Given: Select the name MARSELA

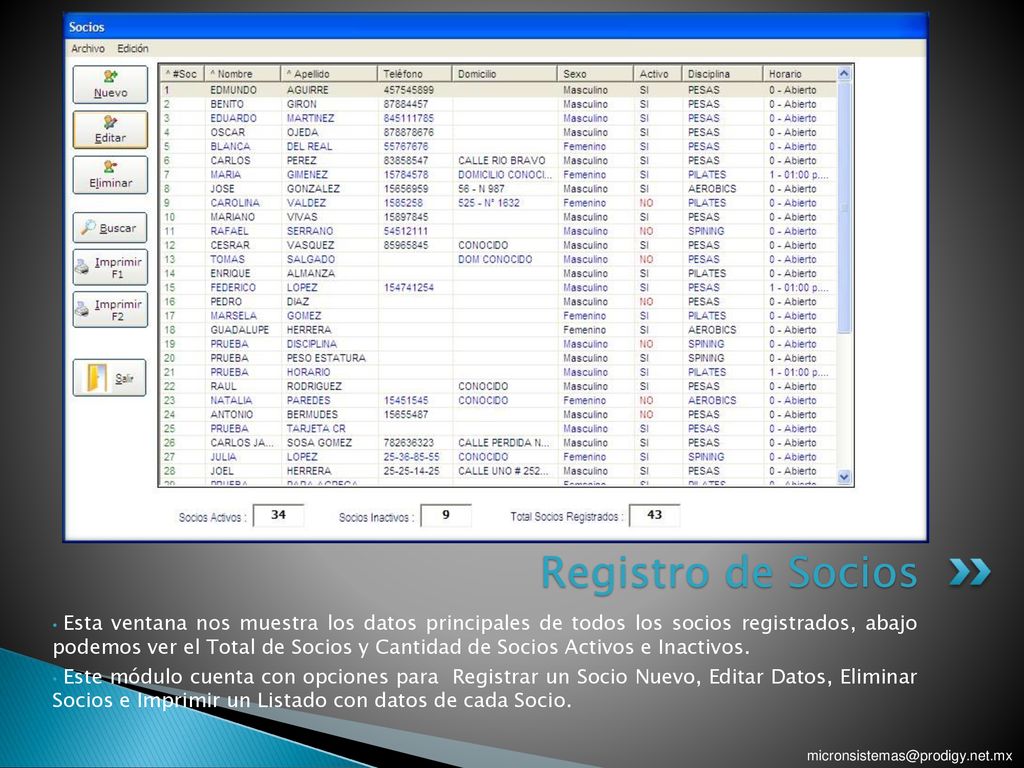Looking at the screenshot, I should [233, 316].
